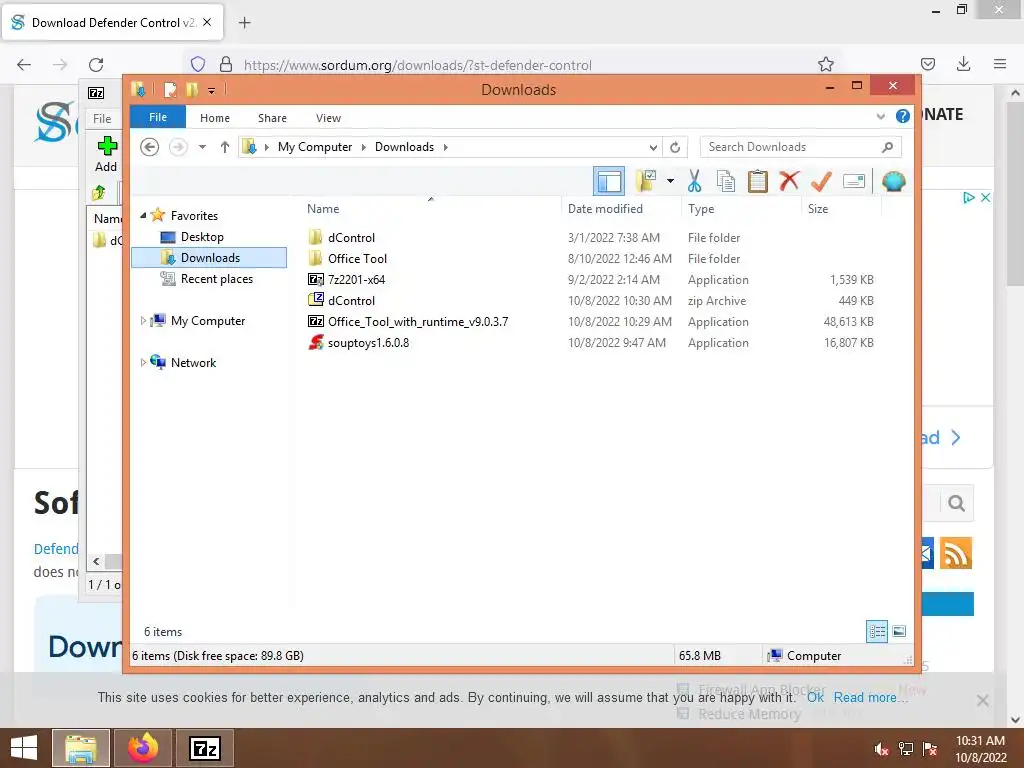Viewport: 1024px width, 768px height.
Task: Open the View ribbon tab
Action: coord(328,118)
